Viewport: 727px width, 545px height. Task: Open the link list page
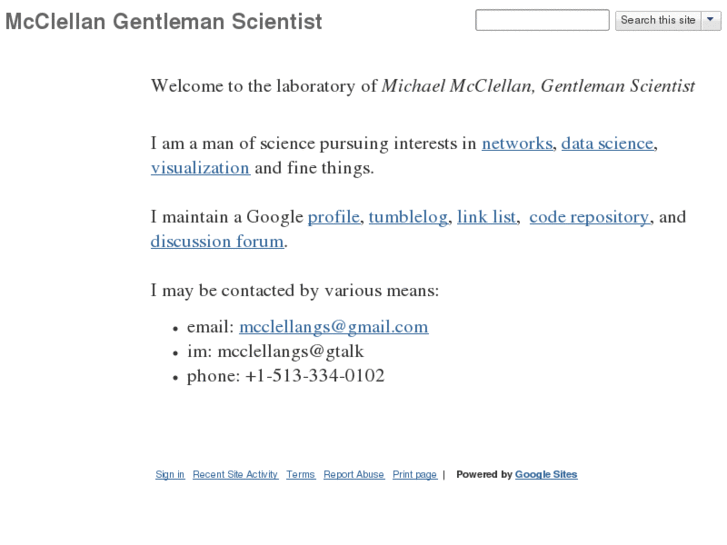486,216
